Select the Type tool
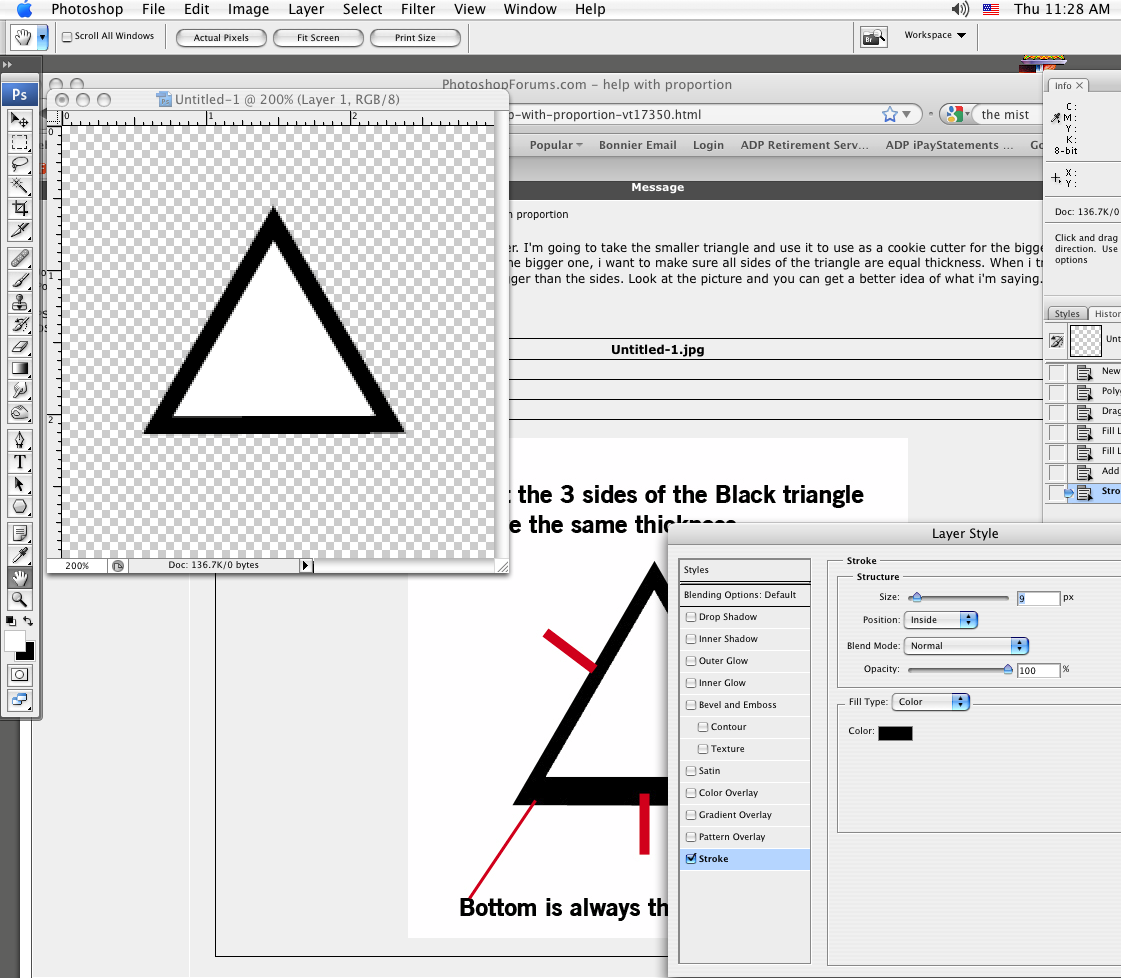 (x=19, y=462)
